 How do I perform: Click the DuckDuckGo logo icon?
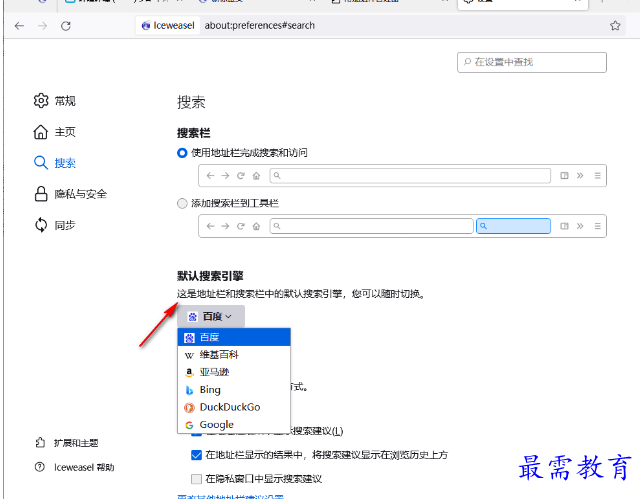tap(189, 408)
